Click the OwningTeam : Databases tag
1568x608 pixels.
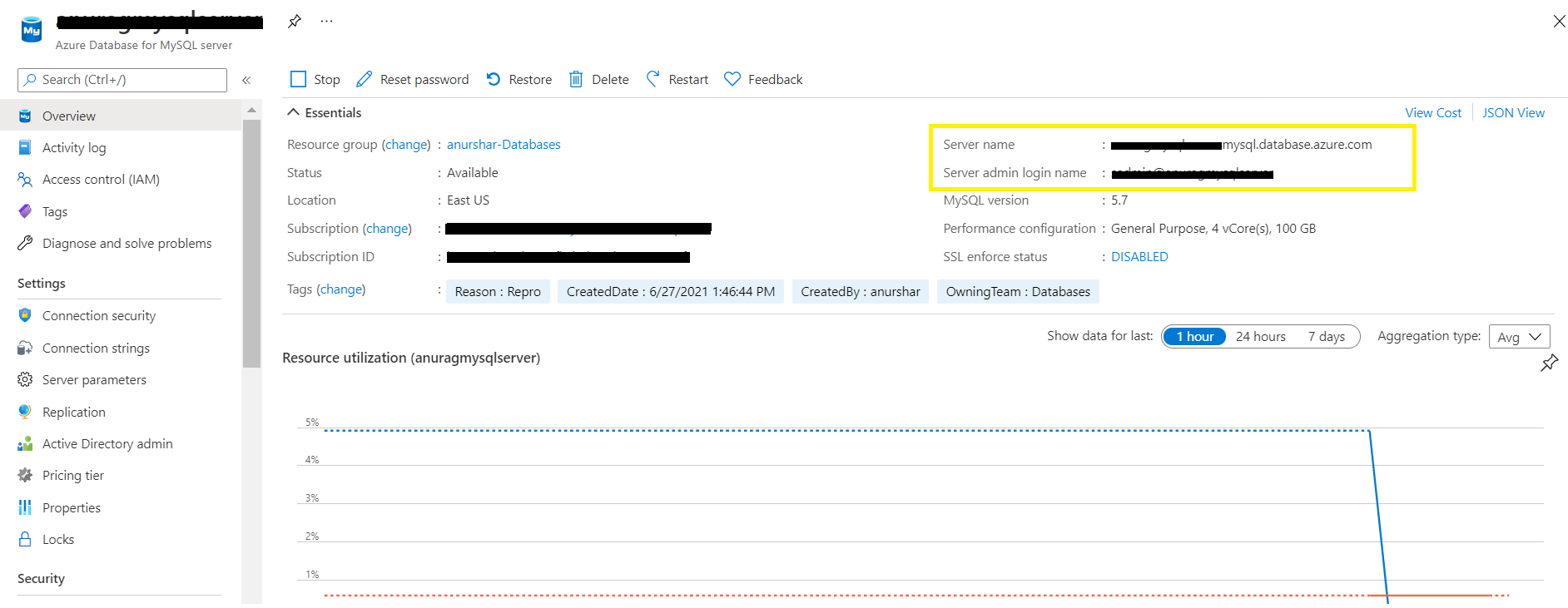1018,291
